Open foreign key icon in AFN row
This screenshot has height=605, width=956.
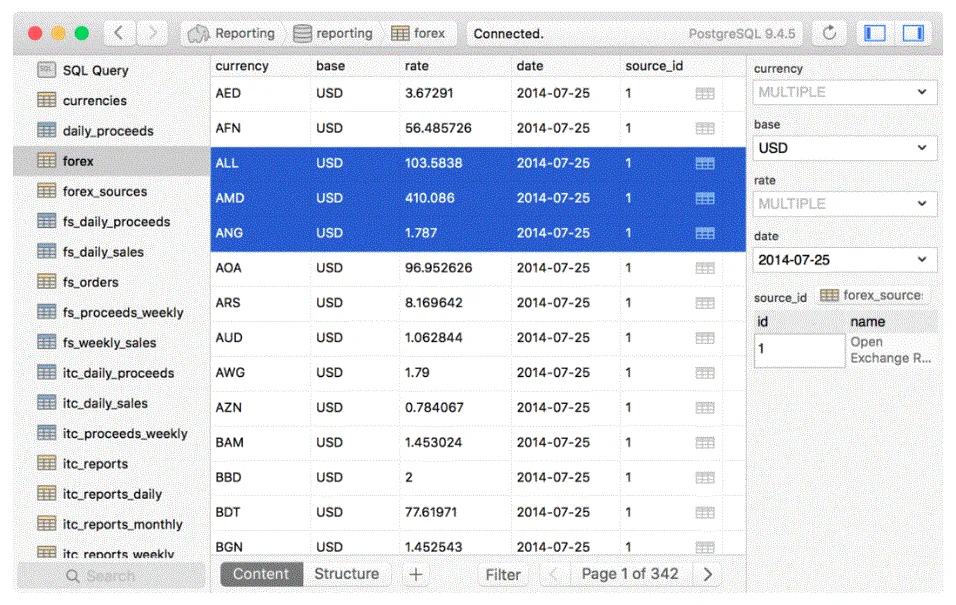tap(705, 129)
